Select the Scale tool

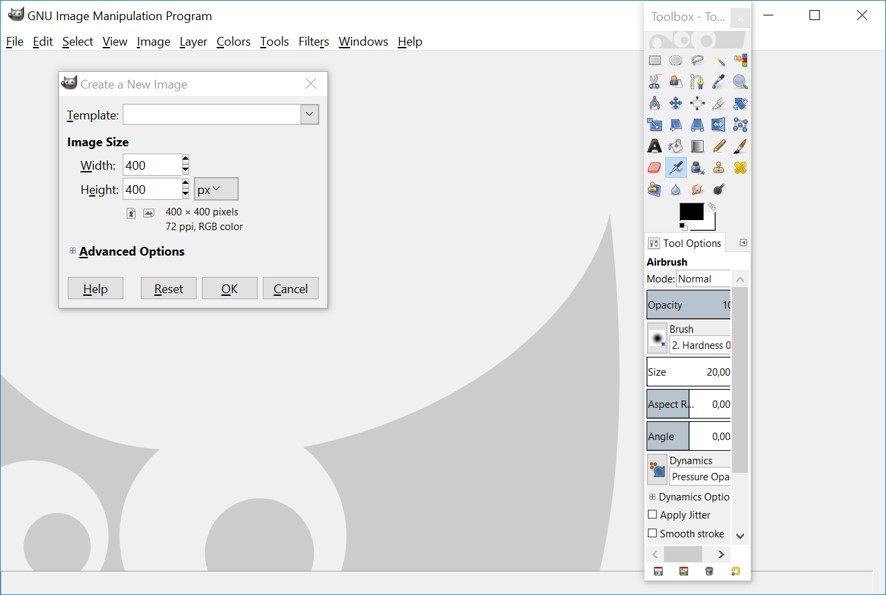click(x=654, y=125)
